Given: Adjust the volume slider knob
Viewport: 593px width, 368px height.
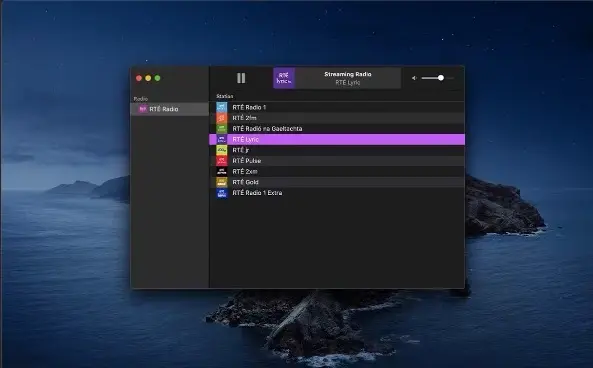Looking at the screenshot, I should pyautogui.click(x=441, y=78).
